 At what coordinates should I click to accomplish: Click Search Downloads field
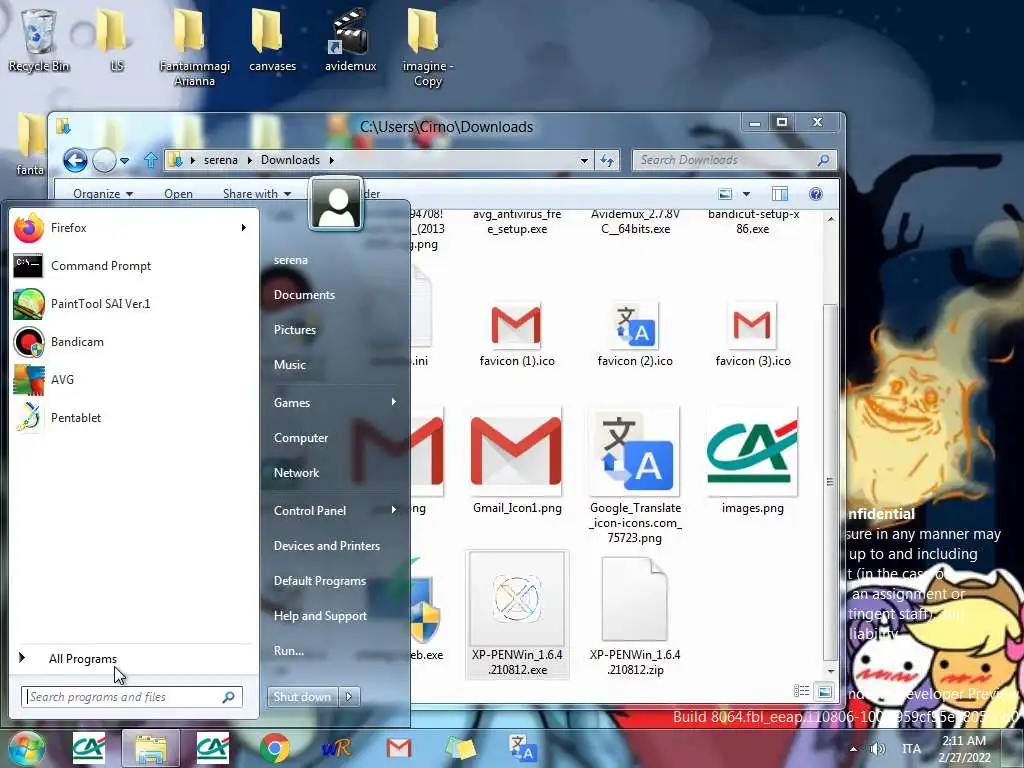734,160
